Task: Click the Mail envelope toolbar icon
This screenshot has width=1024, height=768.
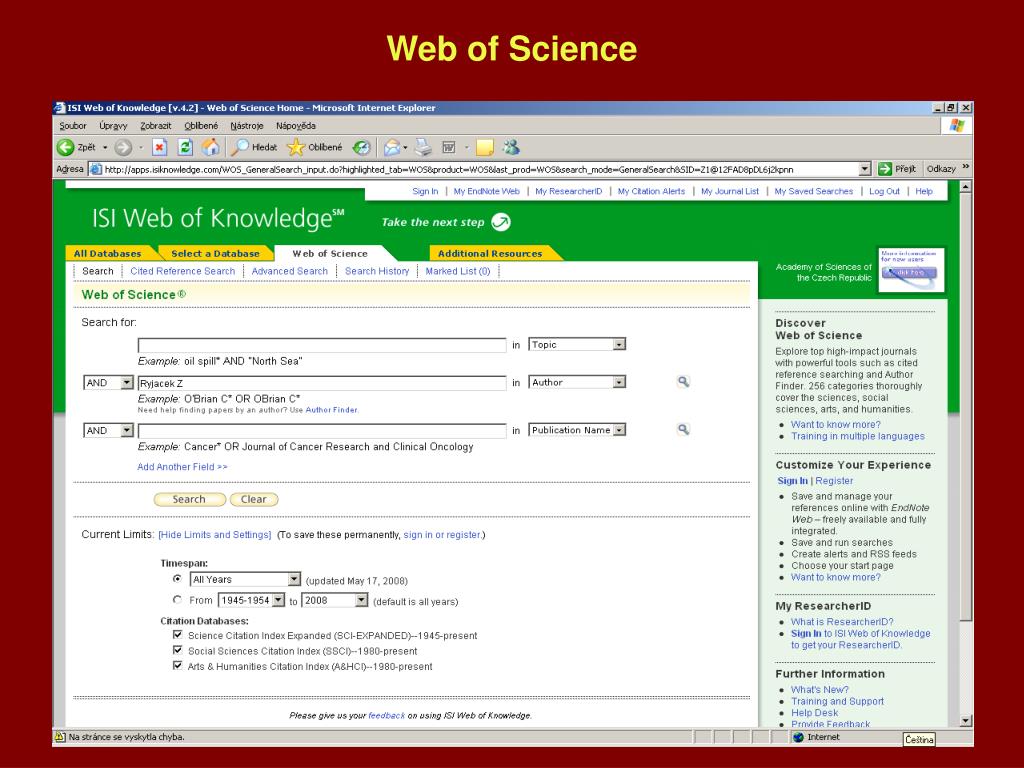Action: (392, 148)
